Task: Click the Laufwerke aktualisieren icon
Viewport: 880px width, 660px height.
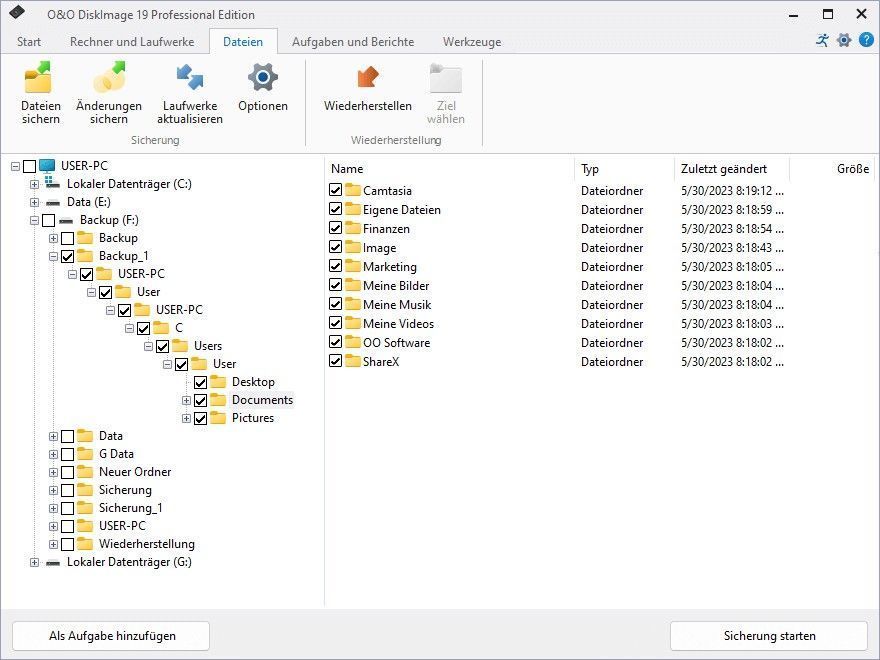Action: (190, 77)
